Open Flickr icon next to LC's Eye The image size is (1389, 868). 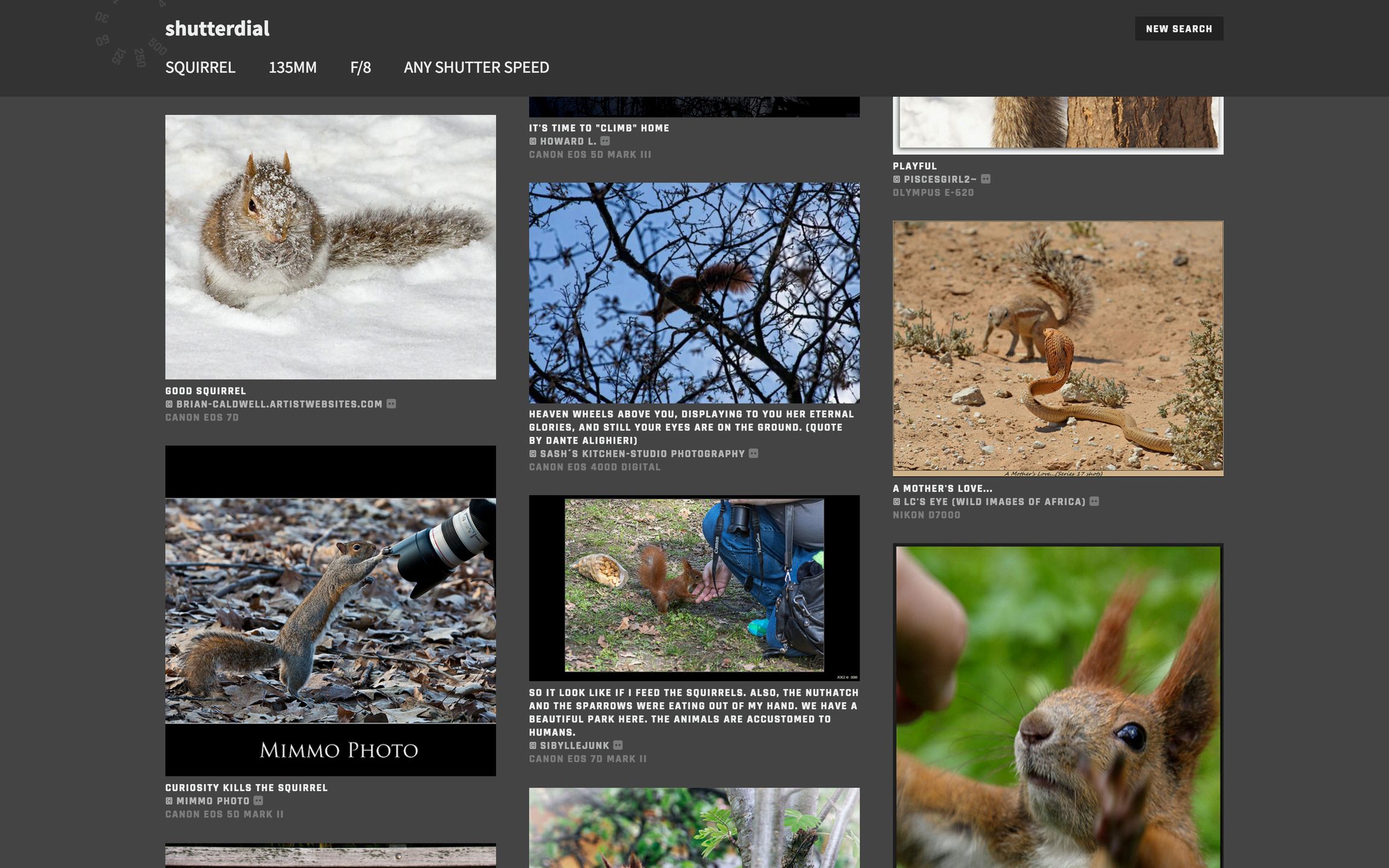[x=1094, y=502]
